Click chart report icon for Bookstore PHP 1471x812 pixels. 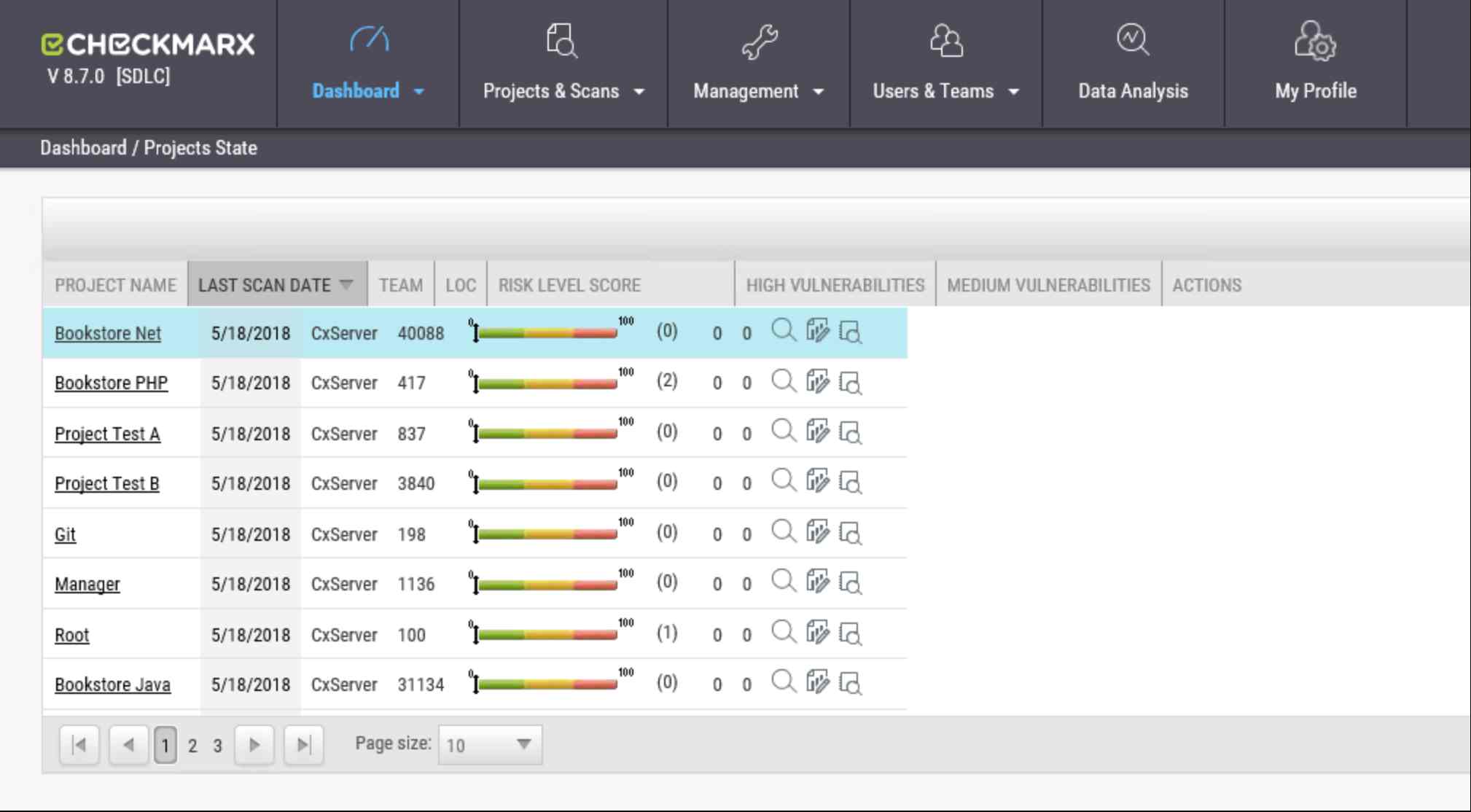[x=817, y=381]
